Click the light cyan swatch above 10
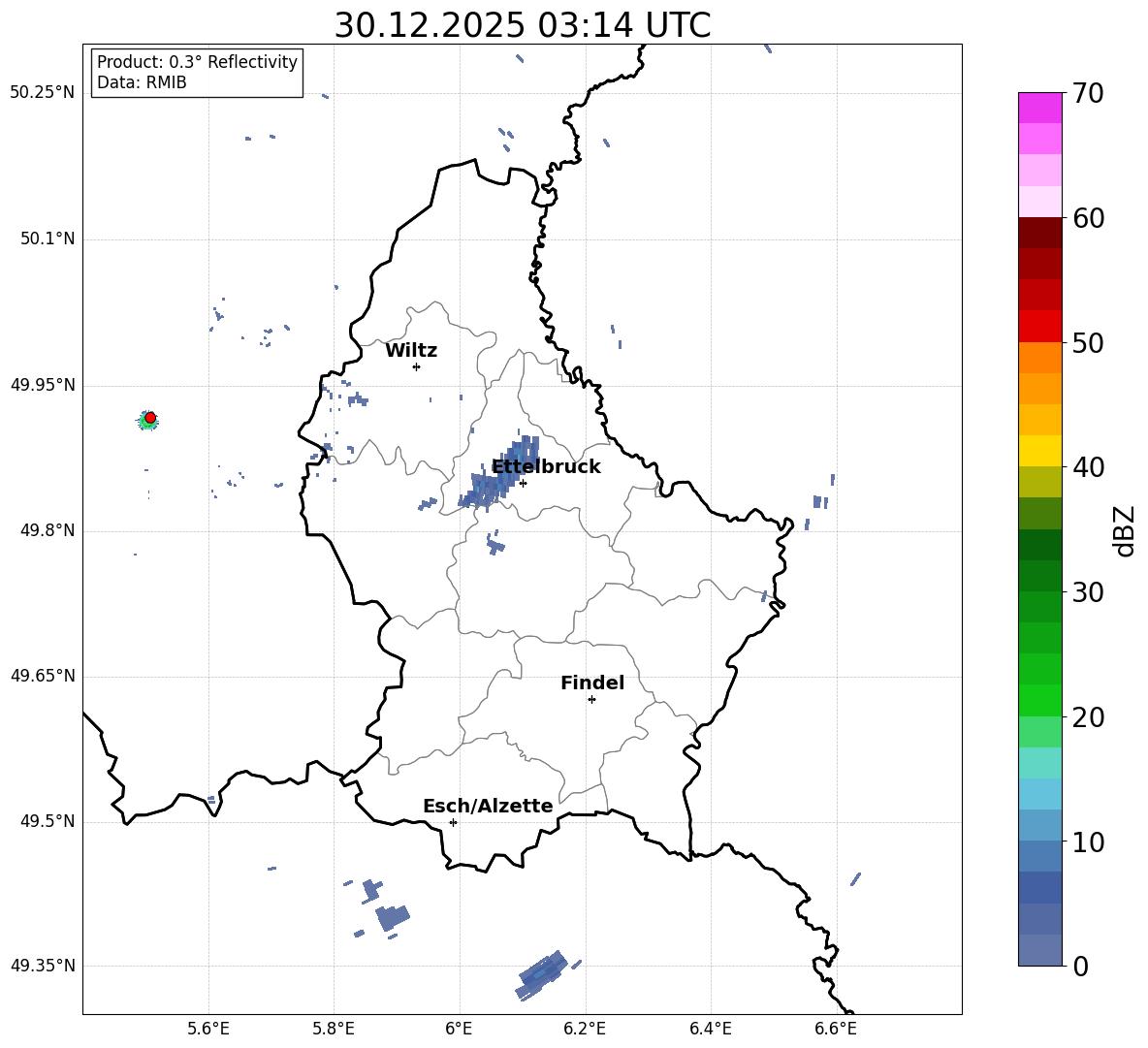Screen dimensions: 1148x1048 (1039, 794)
